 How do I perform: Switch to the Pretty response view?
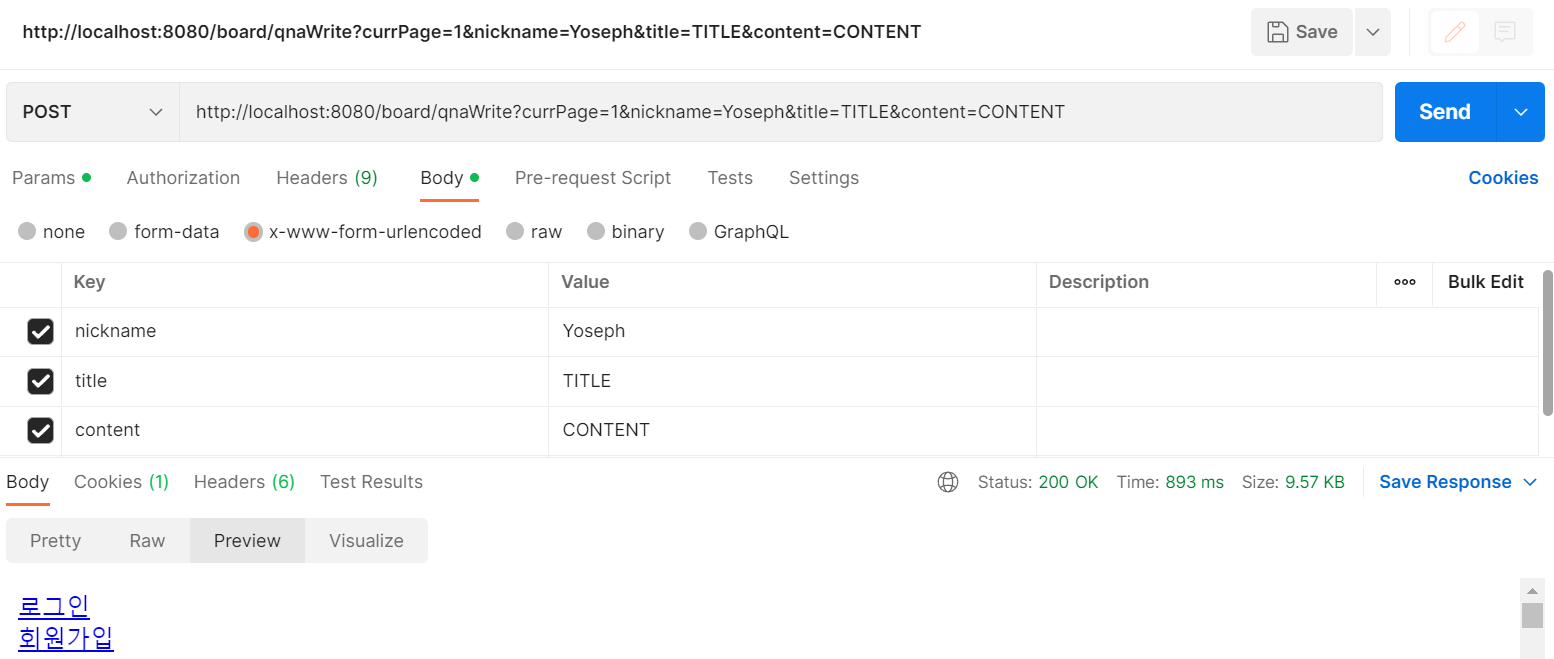[55, 540]
